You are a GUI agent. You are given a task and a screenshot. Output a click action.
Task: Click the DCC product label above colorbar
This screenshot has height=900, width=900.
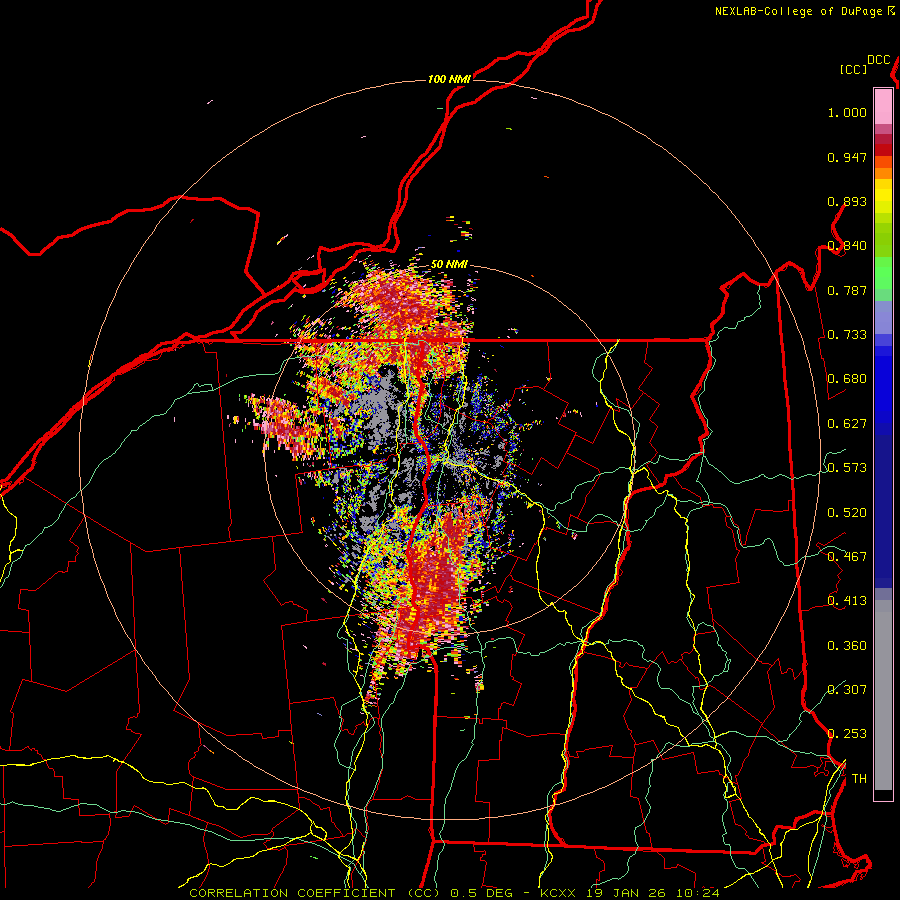pyautogui.click(x=878, y=60)
